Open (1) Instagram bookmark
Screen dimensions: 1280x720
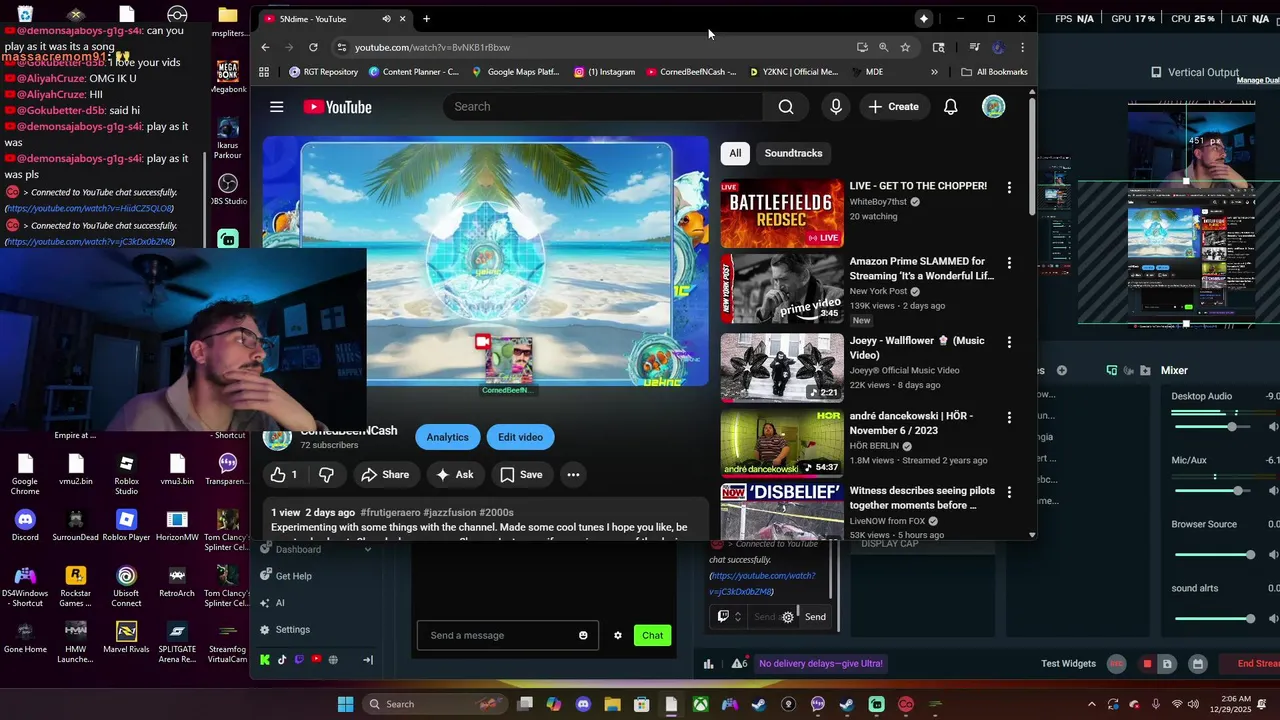[605, 72]
